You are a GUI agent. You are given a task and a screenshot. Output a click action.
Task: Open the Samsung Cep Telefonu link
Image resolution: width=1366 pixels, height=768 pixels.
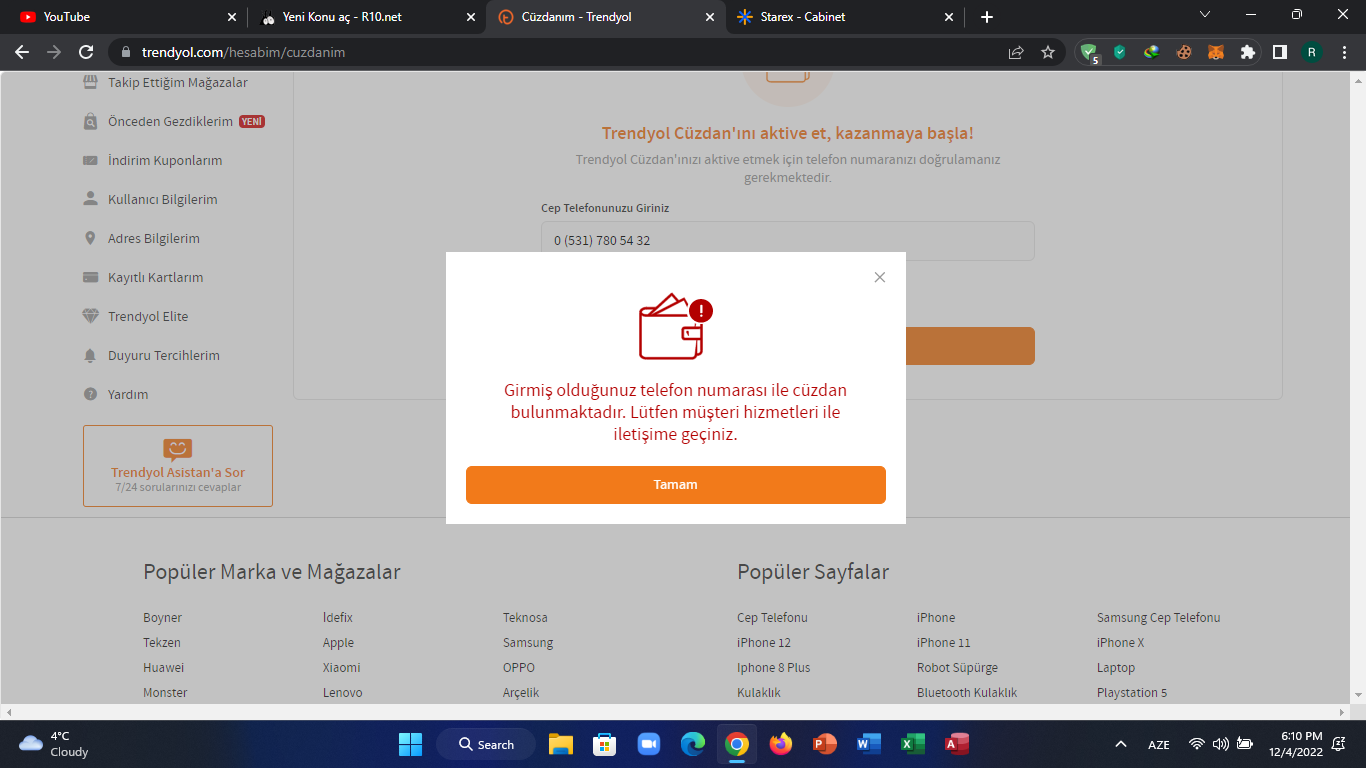[x=1159, y=618]
